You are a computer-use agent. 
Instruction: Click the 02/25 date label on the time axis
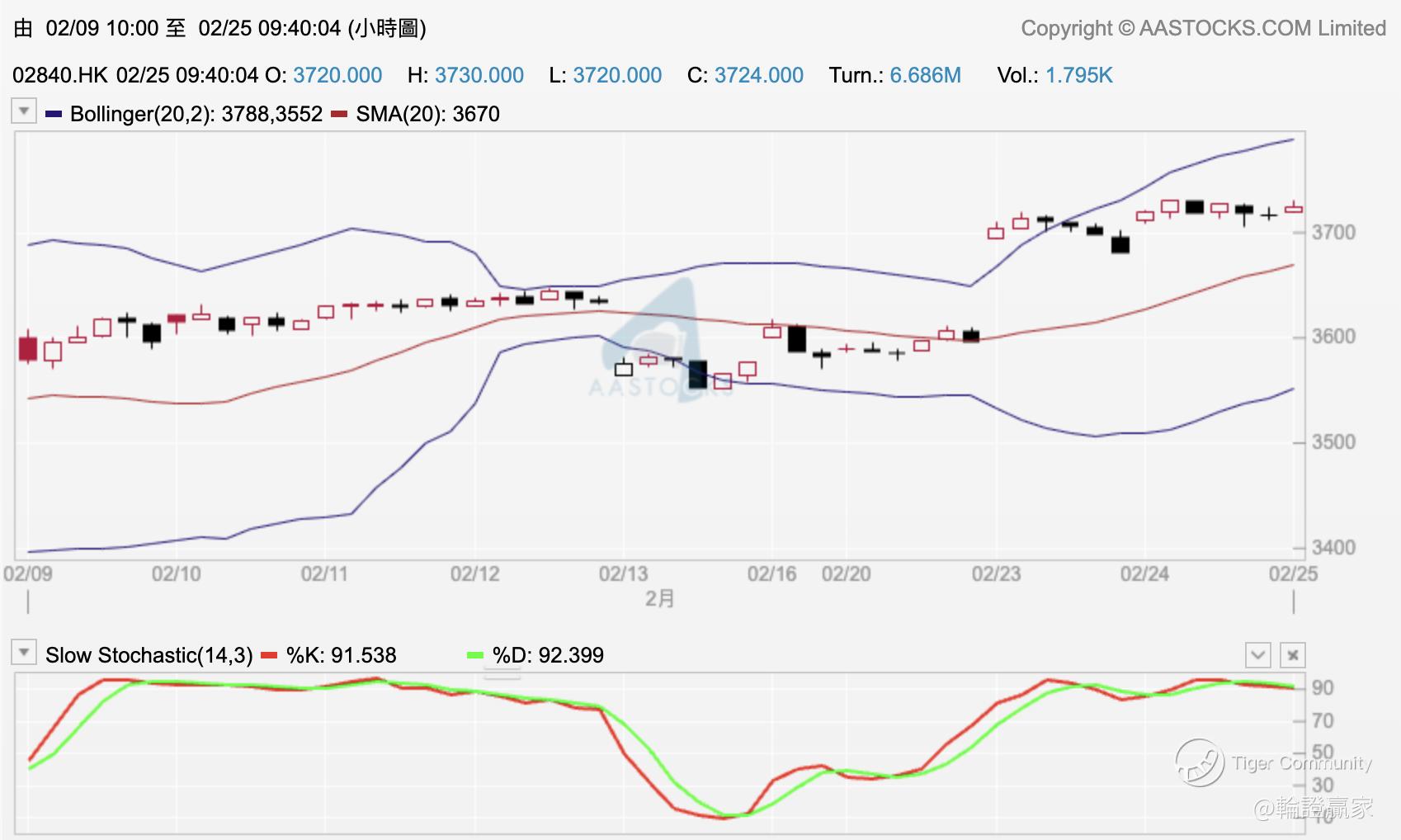(x=1294, y=573)
